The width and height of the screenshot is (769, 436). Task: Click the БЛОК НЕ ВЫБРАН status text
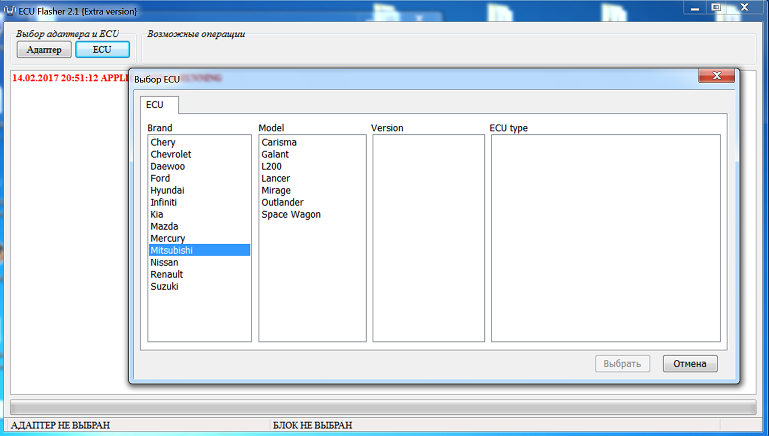312,425
